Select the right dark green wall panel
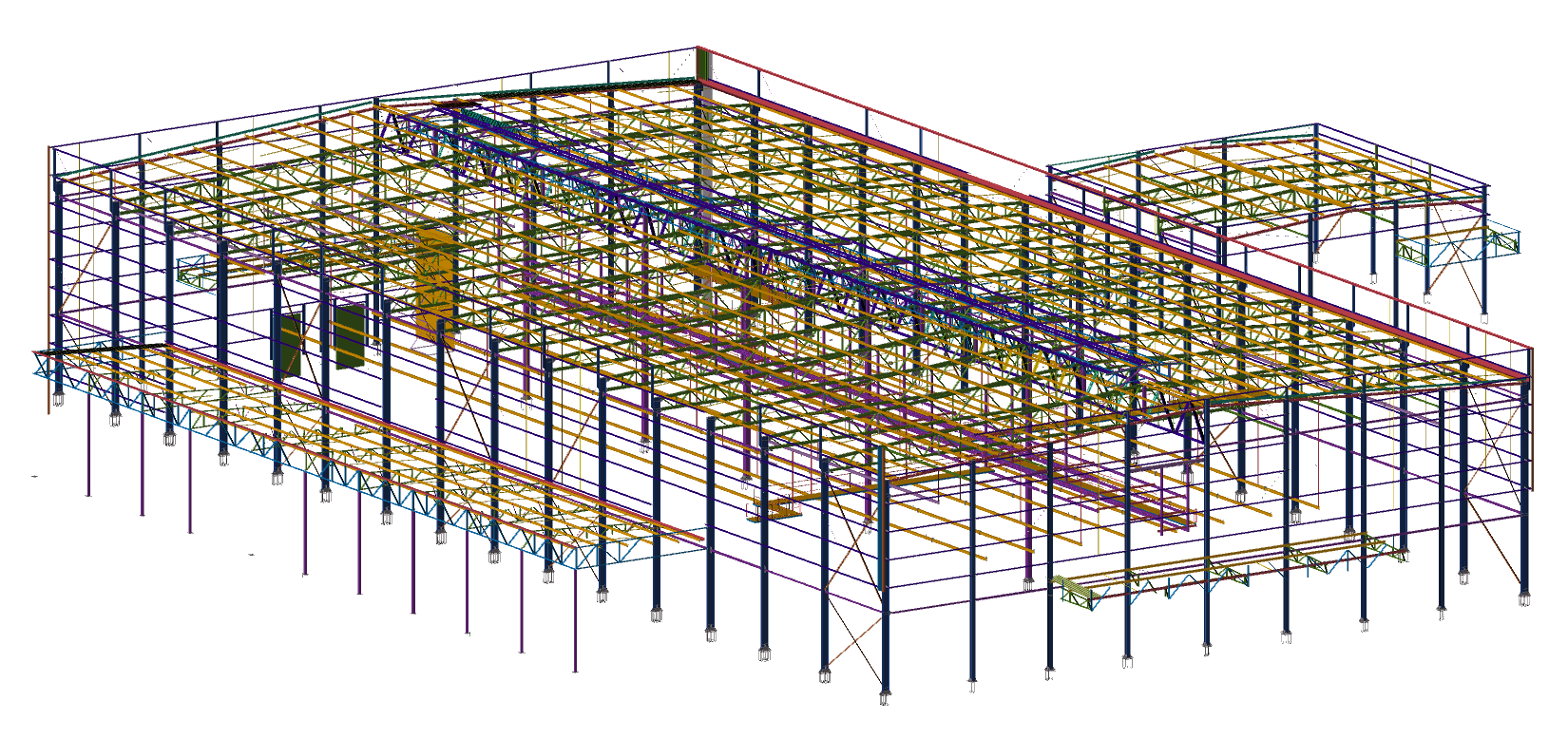This screenshot has height=739, width=1568. [351, 334]
